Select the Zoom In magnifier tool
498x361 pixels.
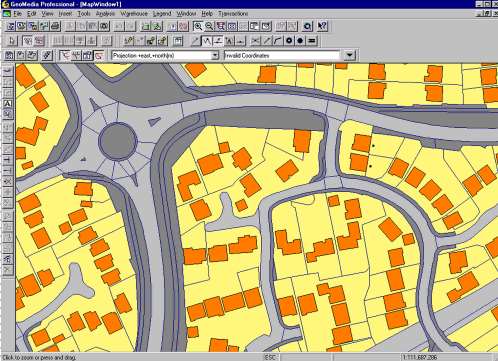(198, 26)
